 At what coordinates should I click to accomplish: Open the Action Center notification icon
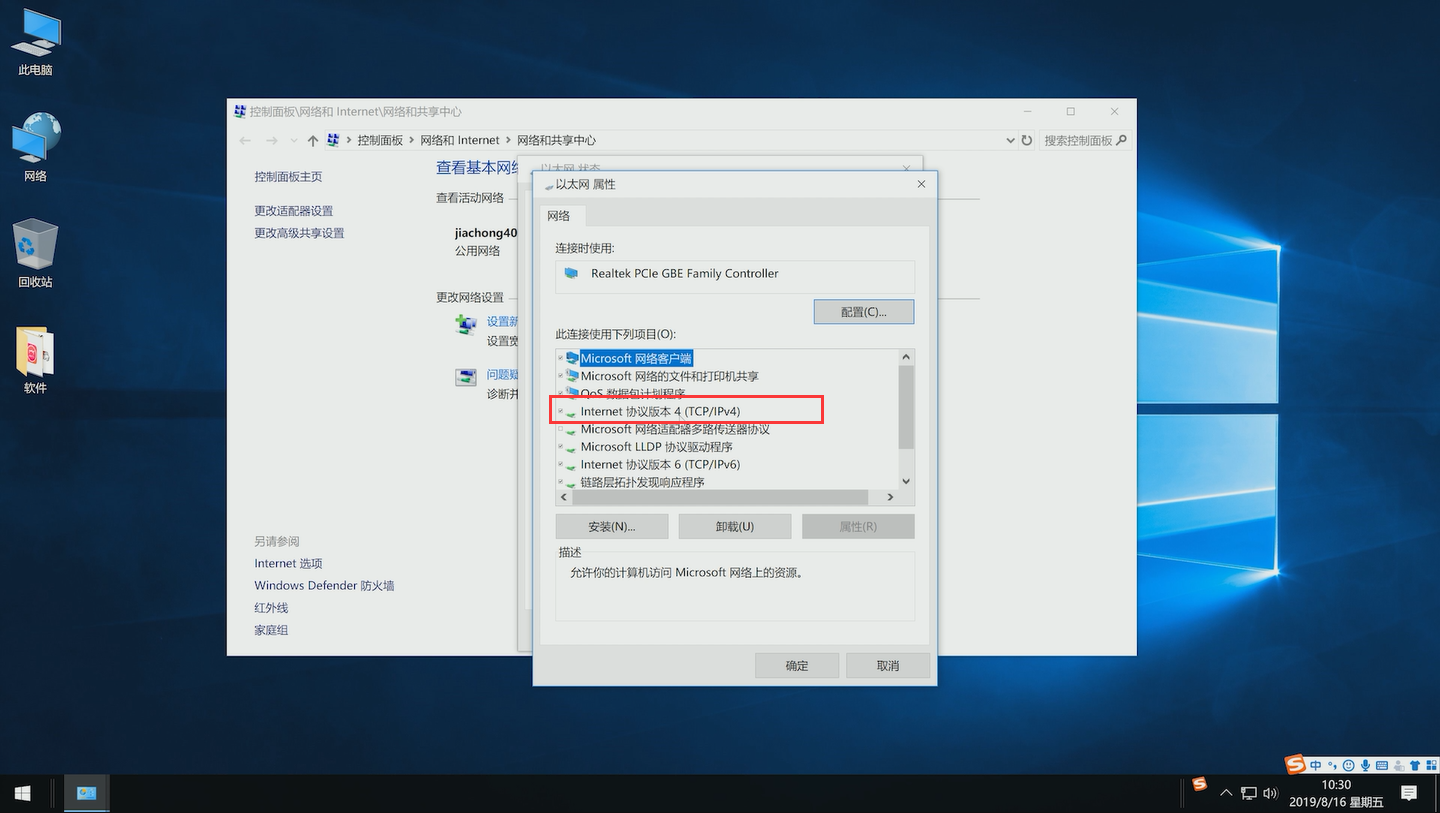click(x=1409, y=793)
